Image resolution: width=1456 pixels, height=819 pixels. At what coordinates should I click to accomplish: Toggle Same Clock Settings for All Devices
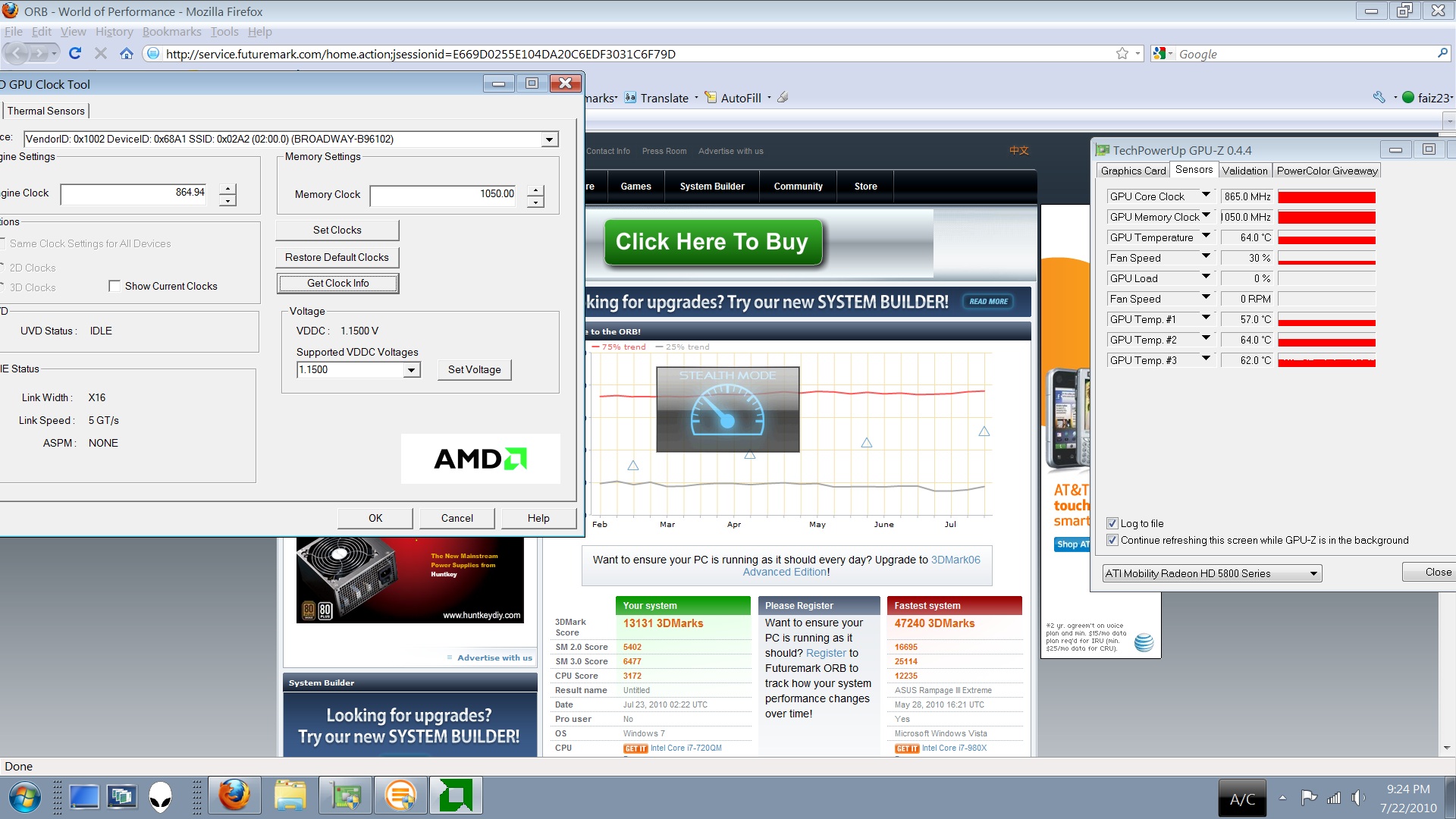tap(3, 243)
